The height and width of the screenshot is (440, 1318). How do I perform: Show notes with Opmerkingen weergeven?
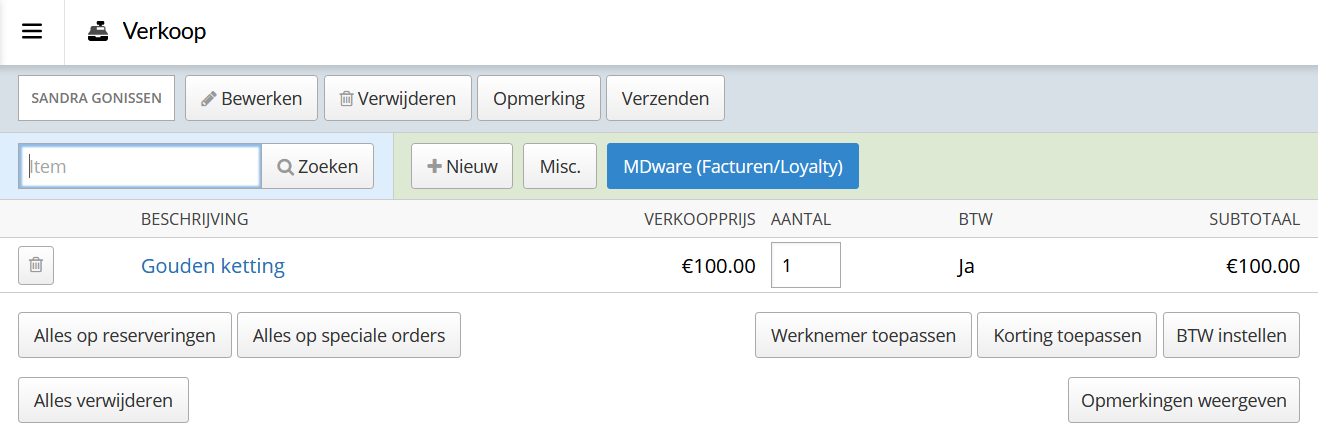[x=1184, y=400]
